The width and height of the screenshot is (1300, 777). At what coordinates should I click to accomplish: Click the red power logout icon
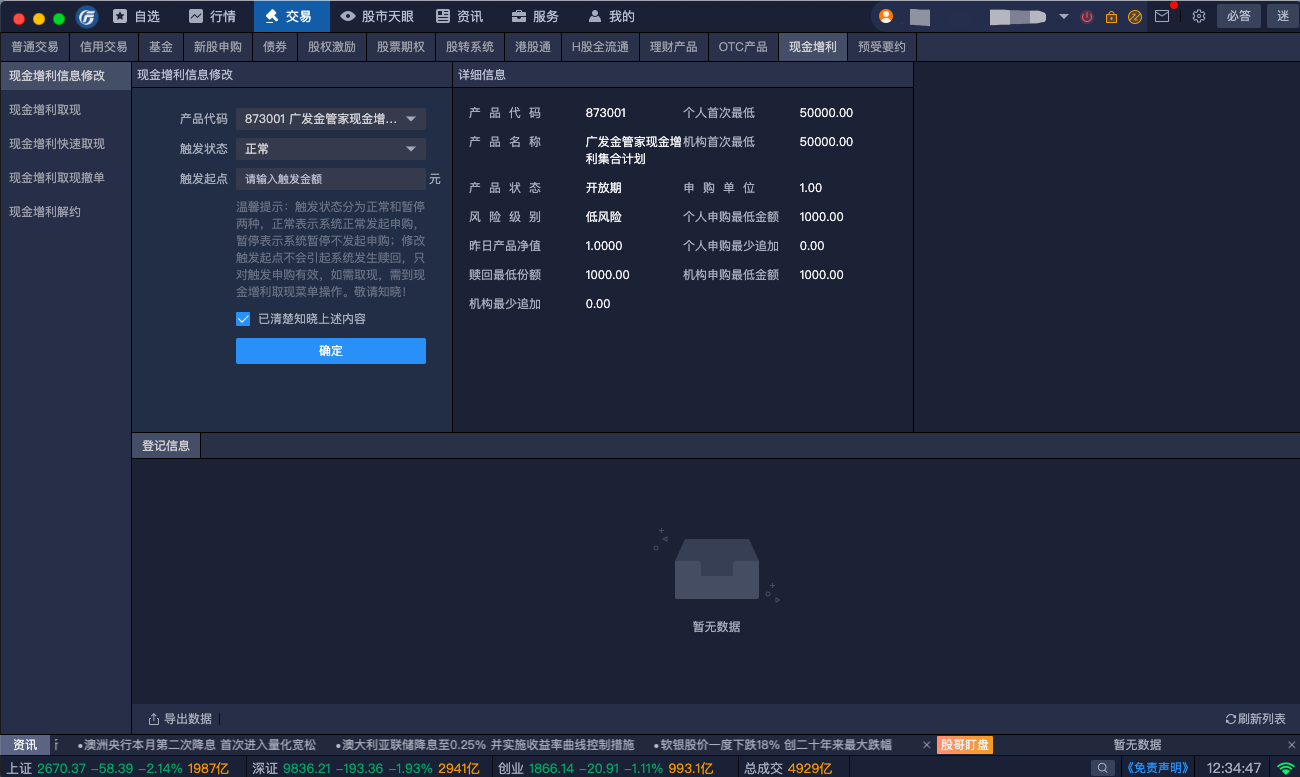[x=1087, y=17]
